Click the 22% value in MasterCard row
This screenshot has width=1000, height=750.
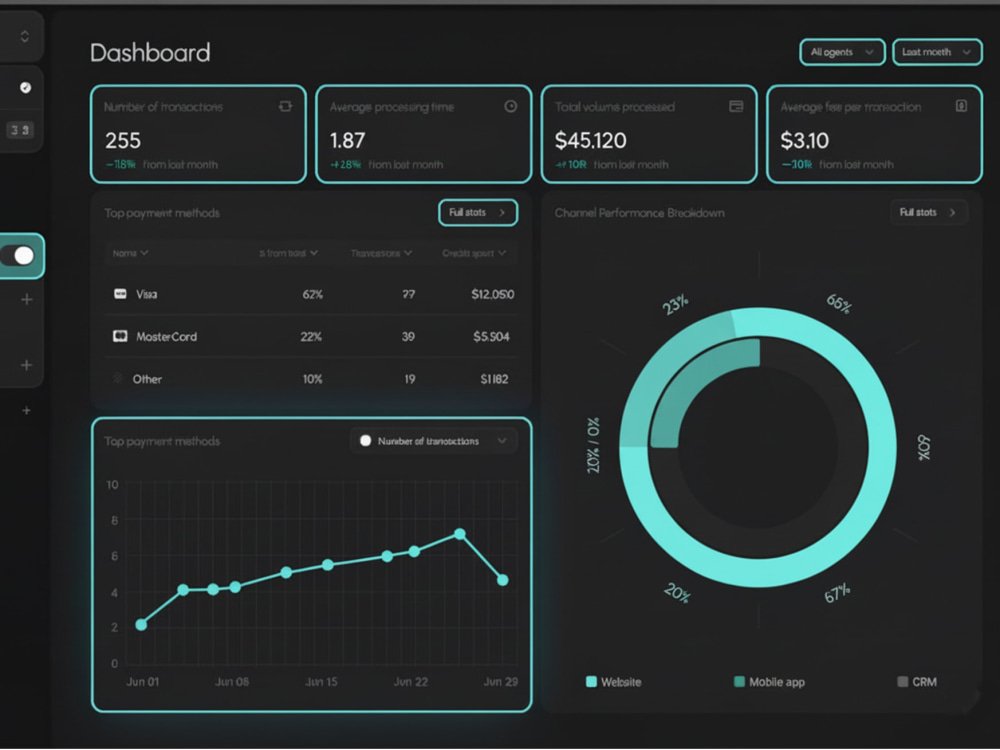click(x=311, y=336)
